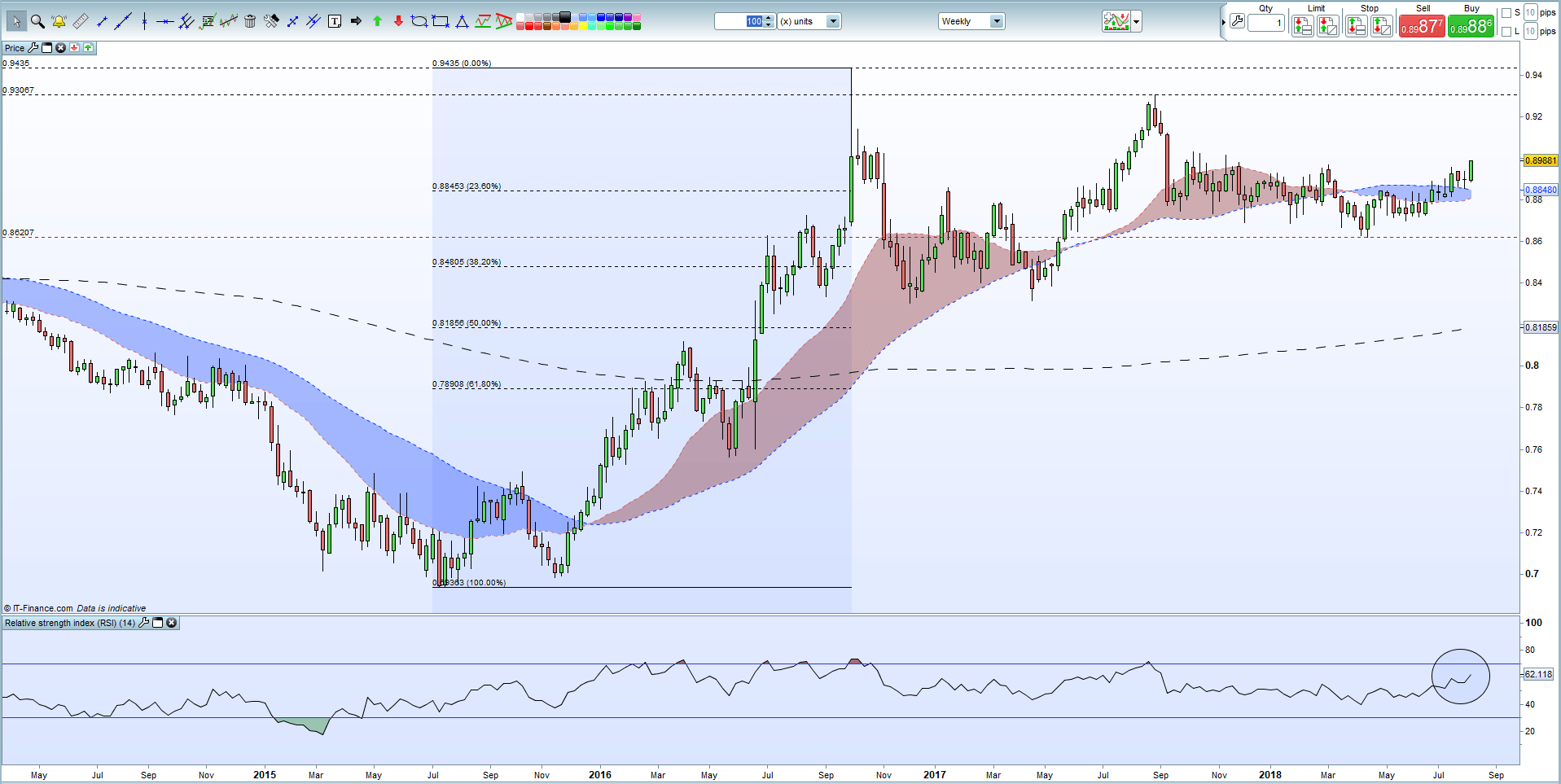
Task: Enable the S stop pips checkbox
Action: pyautogui.click(x=1506, y=13)
